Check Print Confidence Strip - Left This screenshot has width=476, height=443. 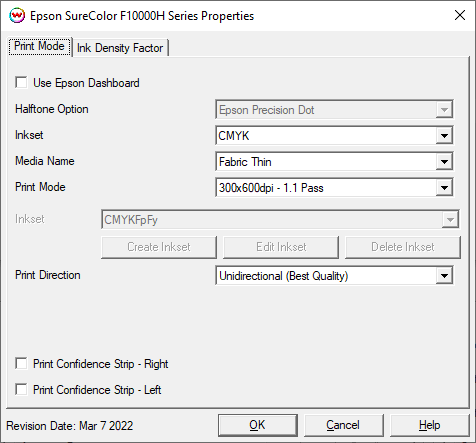(x=21, y=389)
